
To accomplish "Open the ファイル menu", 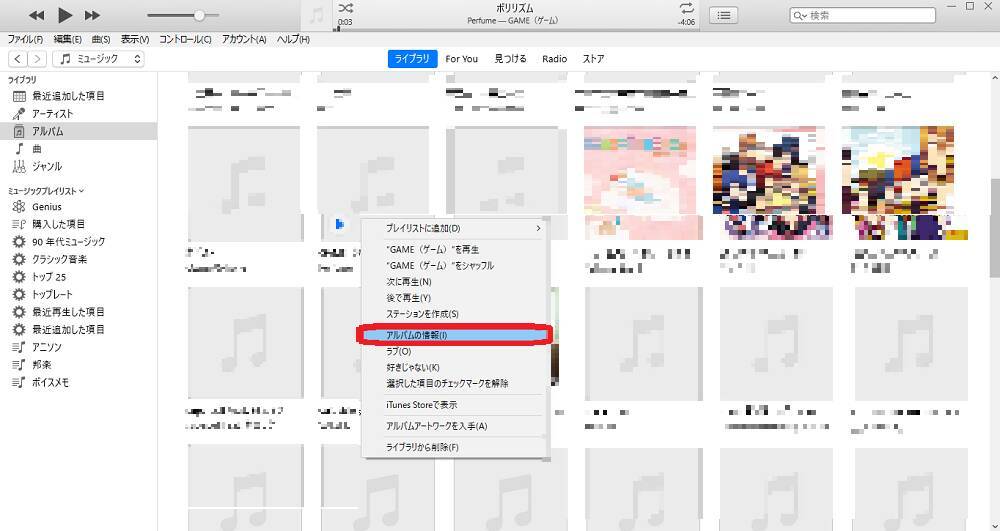I will pos(23,39).
